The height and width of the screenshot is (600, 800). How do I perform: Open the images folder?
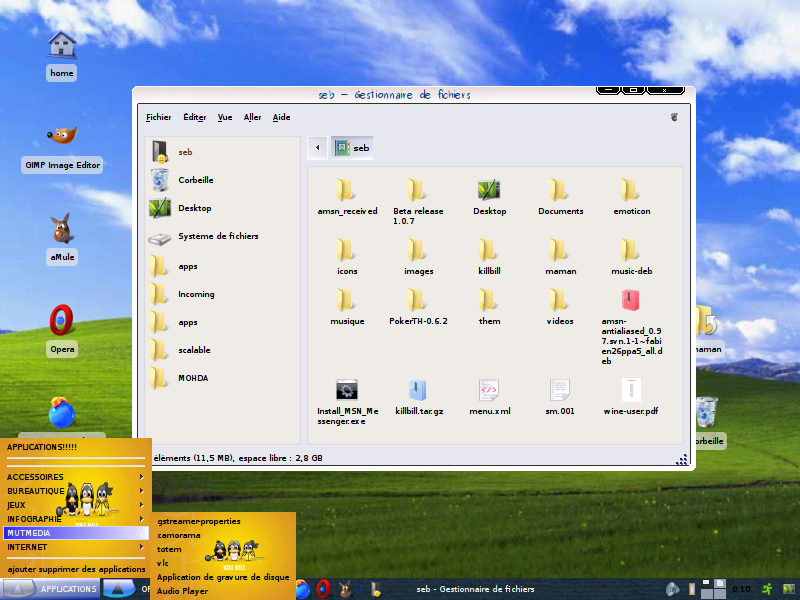pyautogui.click(x=418, y=257)
